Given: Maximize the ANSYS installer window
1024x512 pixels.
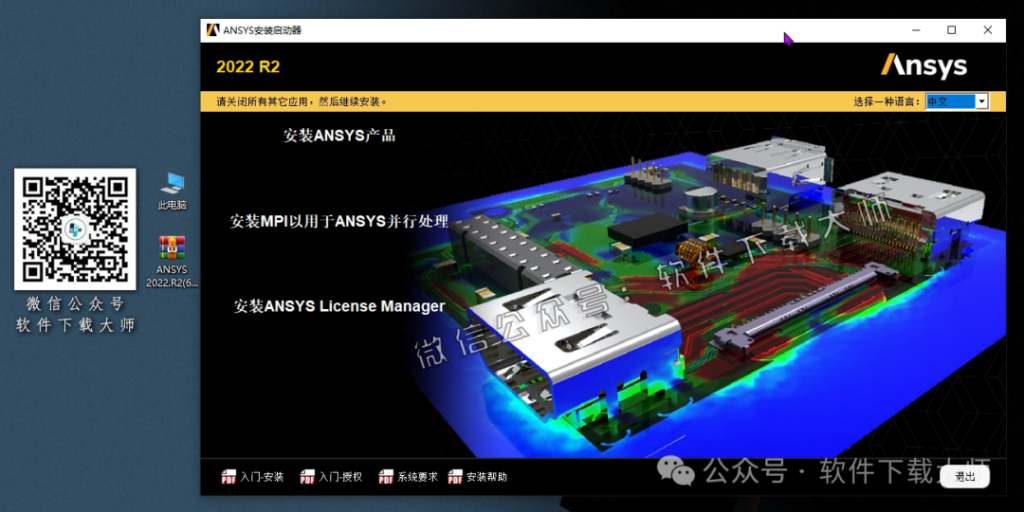Looking at the screenshot, I should (952, 30).
